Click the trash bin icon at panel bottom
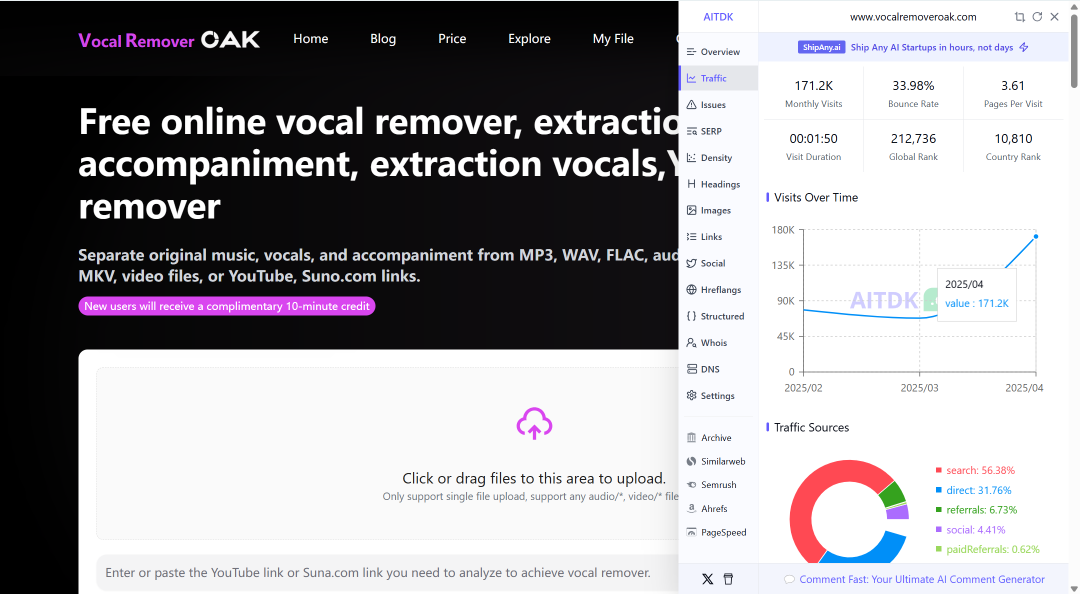Image resolution: width=1080 pixels, height=594 pixels. 728,579
